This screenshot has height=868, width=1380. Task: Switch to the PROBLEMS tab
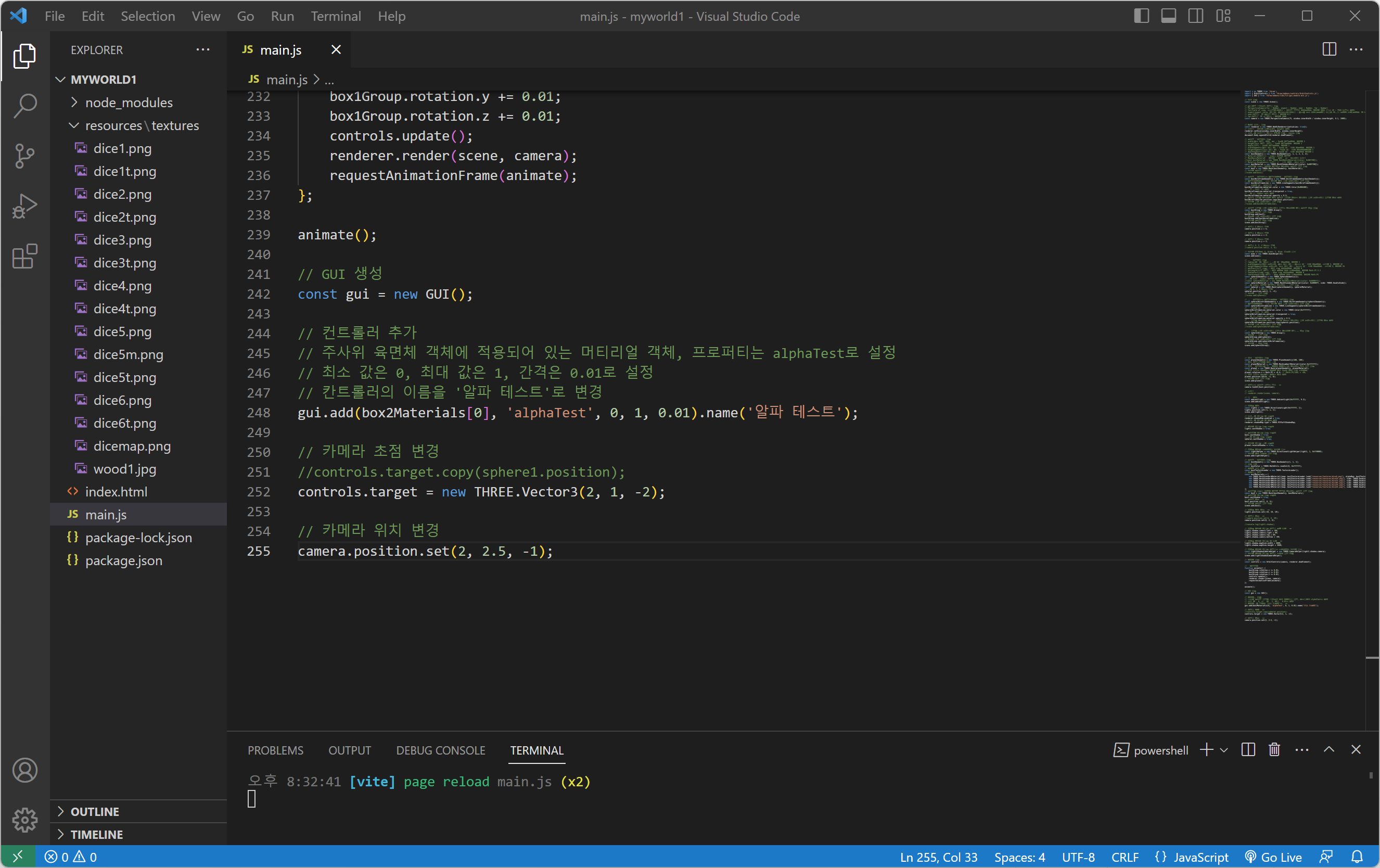tap(275, 750)
